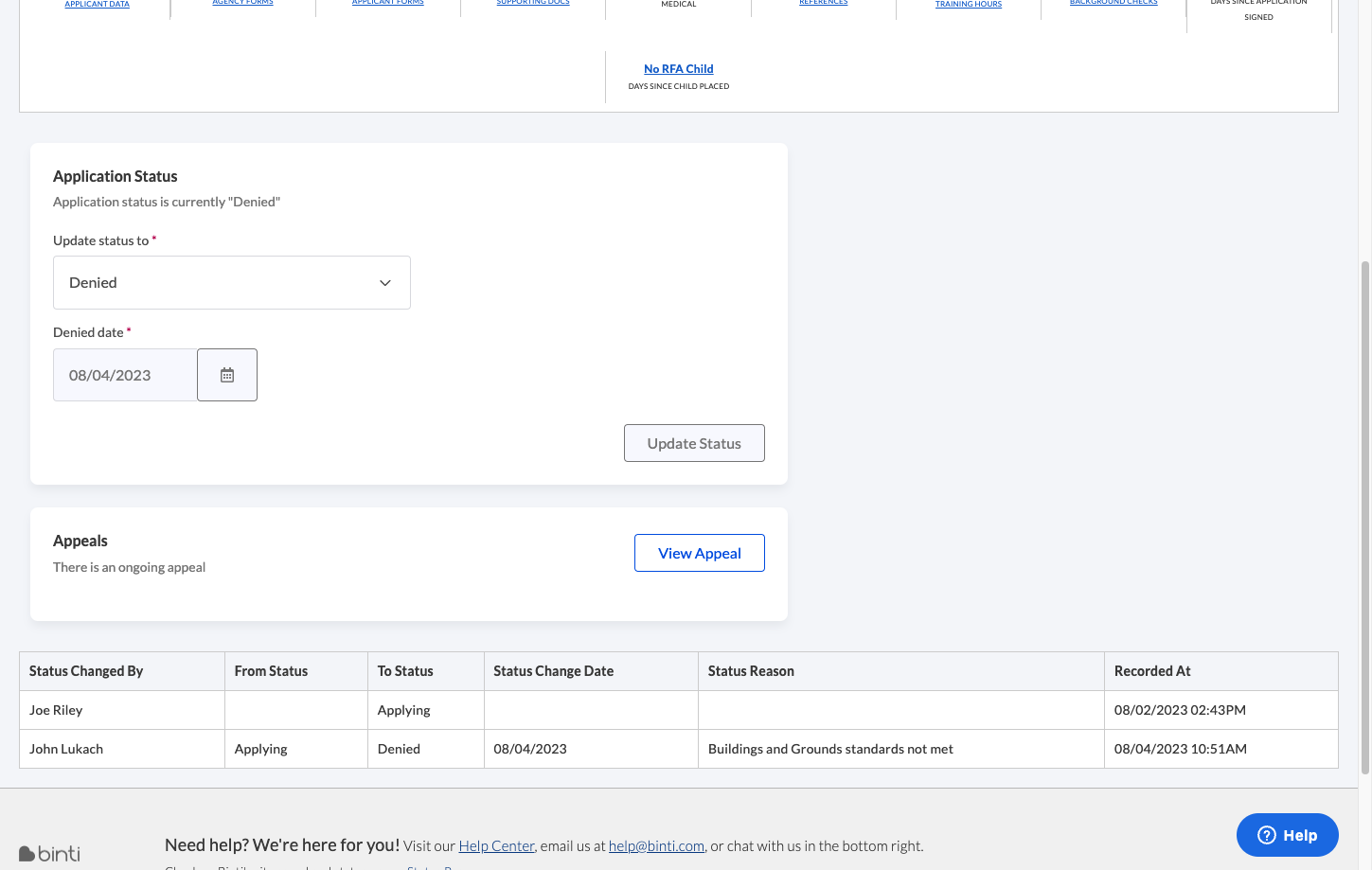Click the 08/04/2023 10:51AM recorded time
Screen dimensions: 1372x870
coord(1181,749)
